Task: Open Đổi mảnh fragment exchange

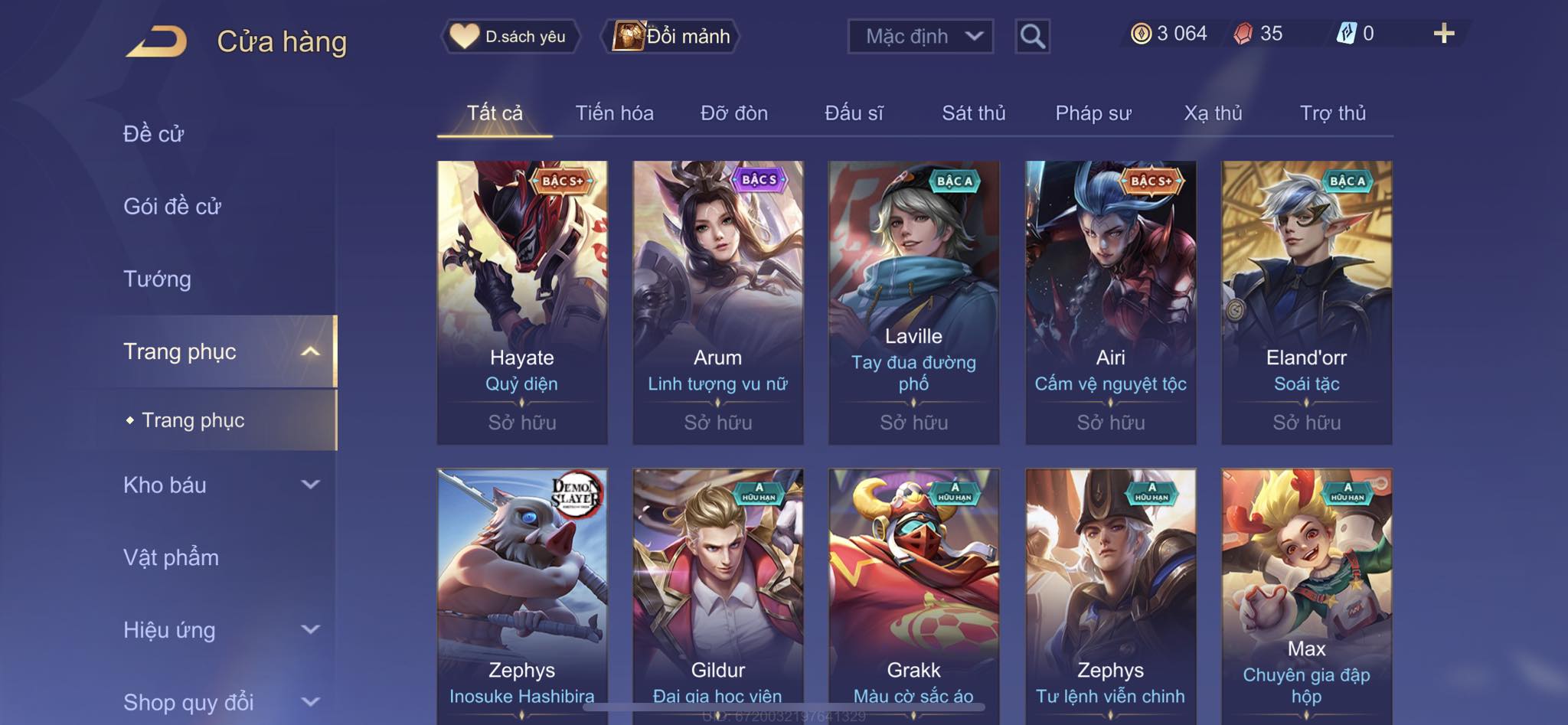Action: tap(672, 36)
